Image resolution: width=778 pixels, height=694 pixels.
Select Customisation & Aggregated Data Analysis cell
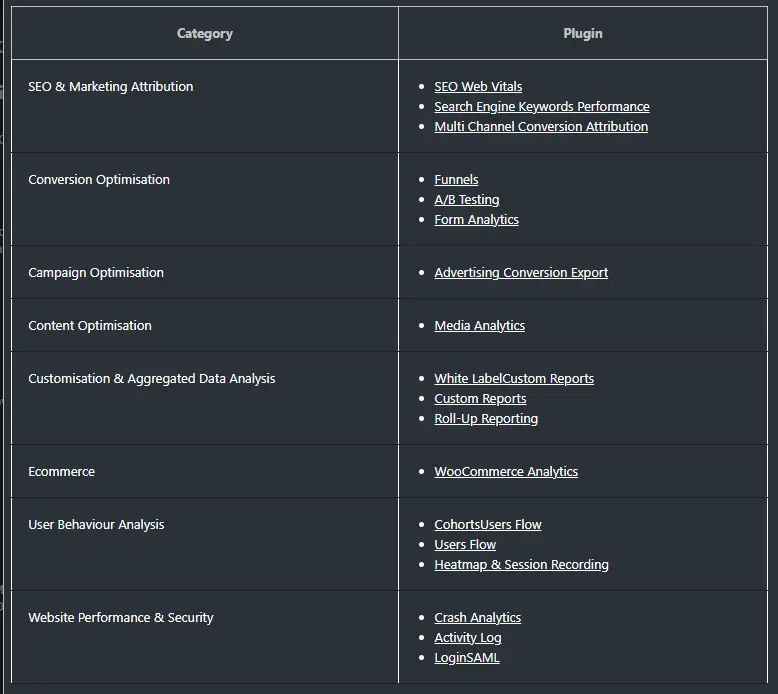coord(204,398)
